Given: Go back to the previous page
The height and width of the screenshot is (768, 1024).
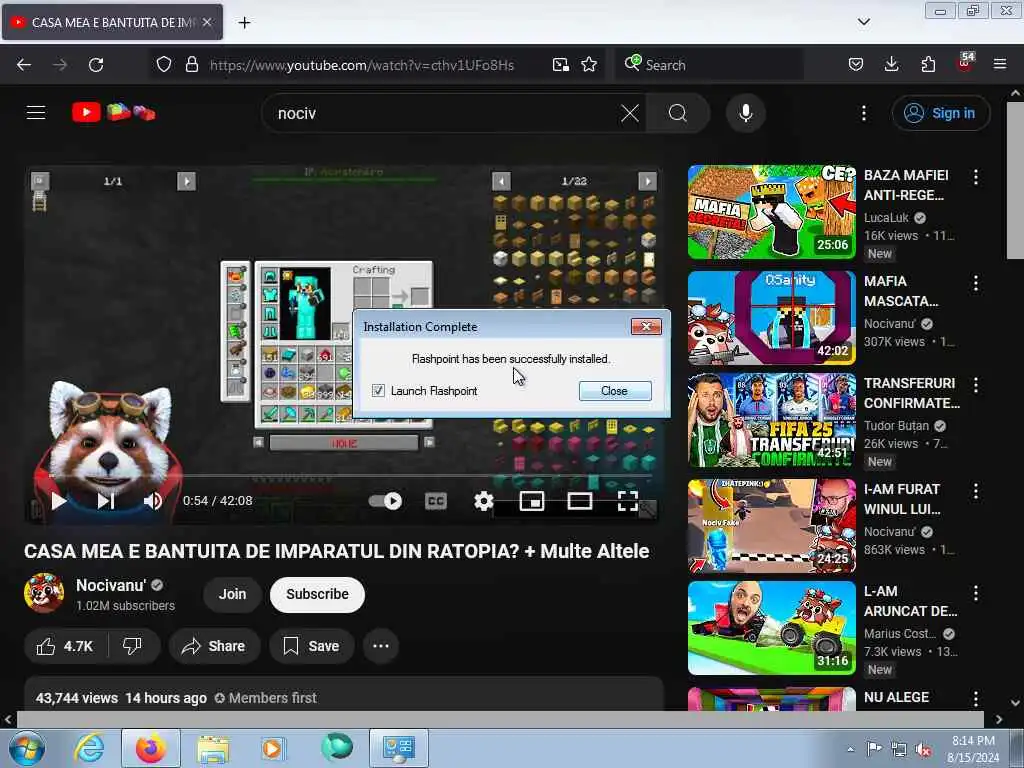Looking at the screenshot, I should pos(24,65).
